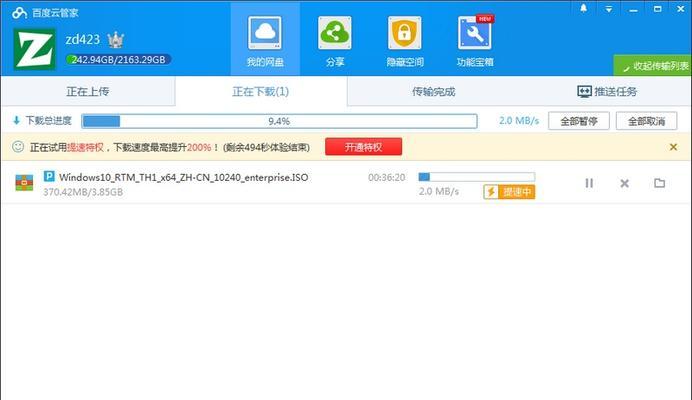Image resolution: width=692 pixels, height=400 pixels.
Task: Open the download folder for the ISO
Action: pyautogui.click(x=659, y=183)
